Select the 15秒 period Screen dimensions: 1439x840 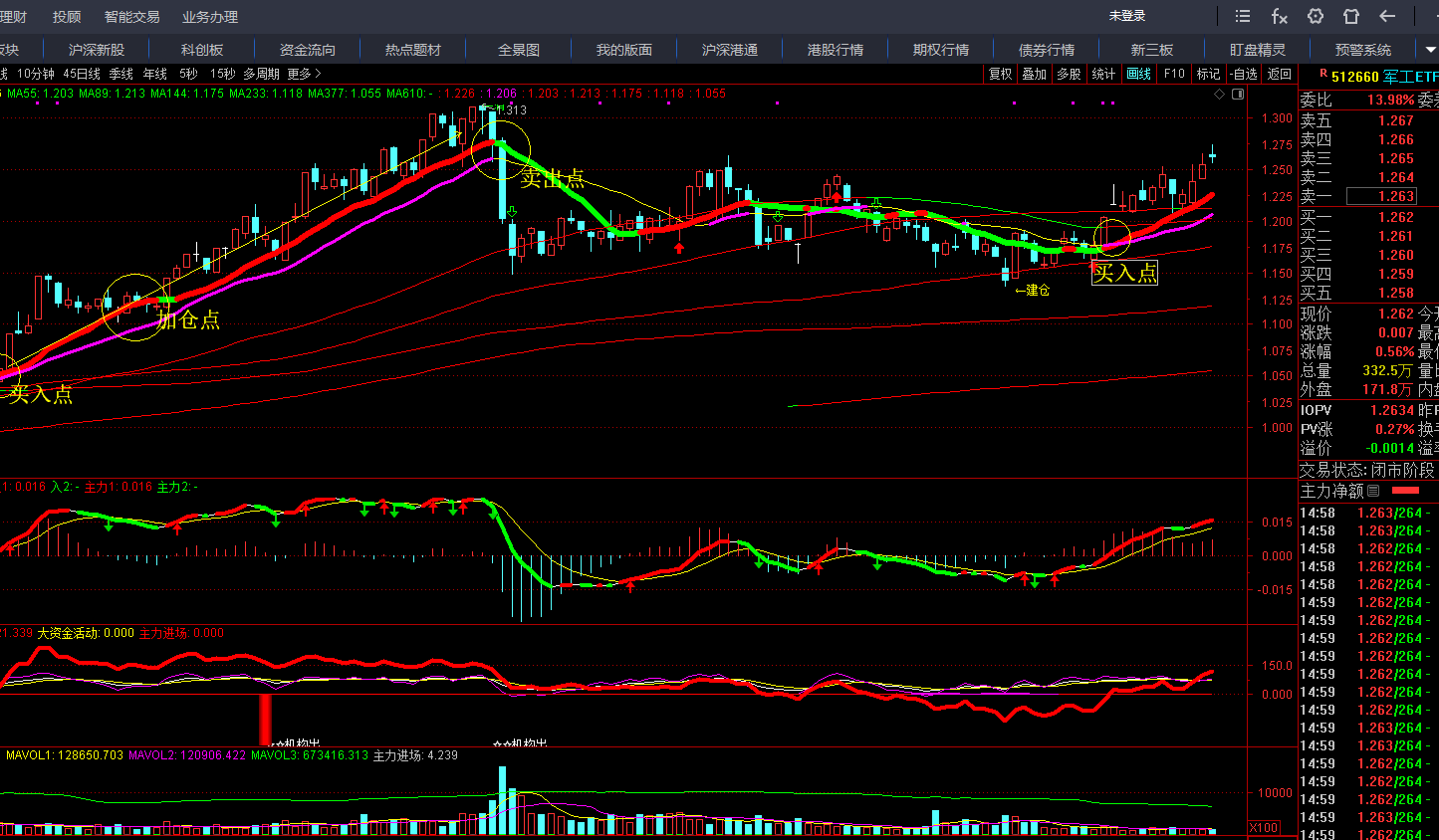(x=222, y=74)
